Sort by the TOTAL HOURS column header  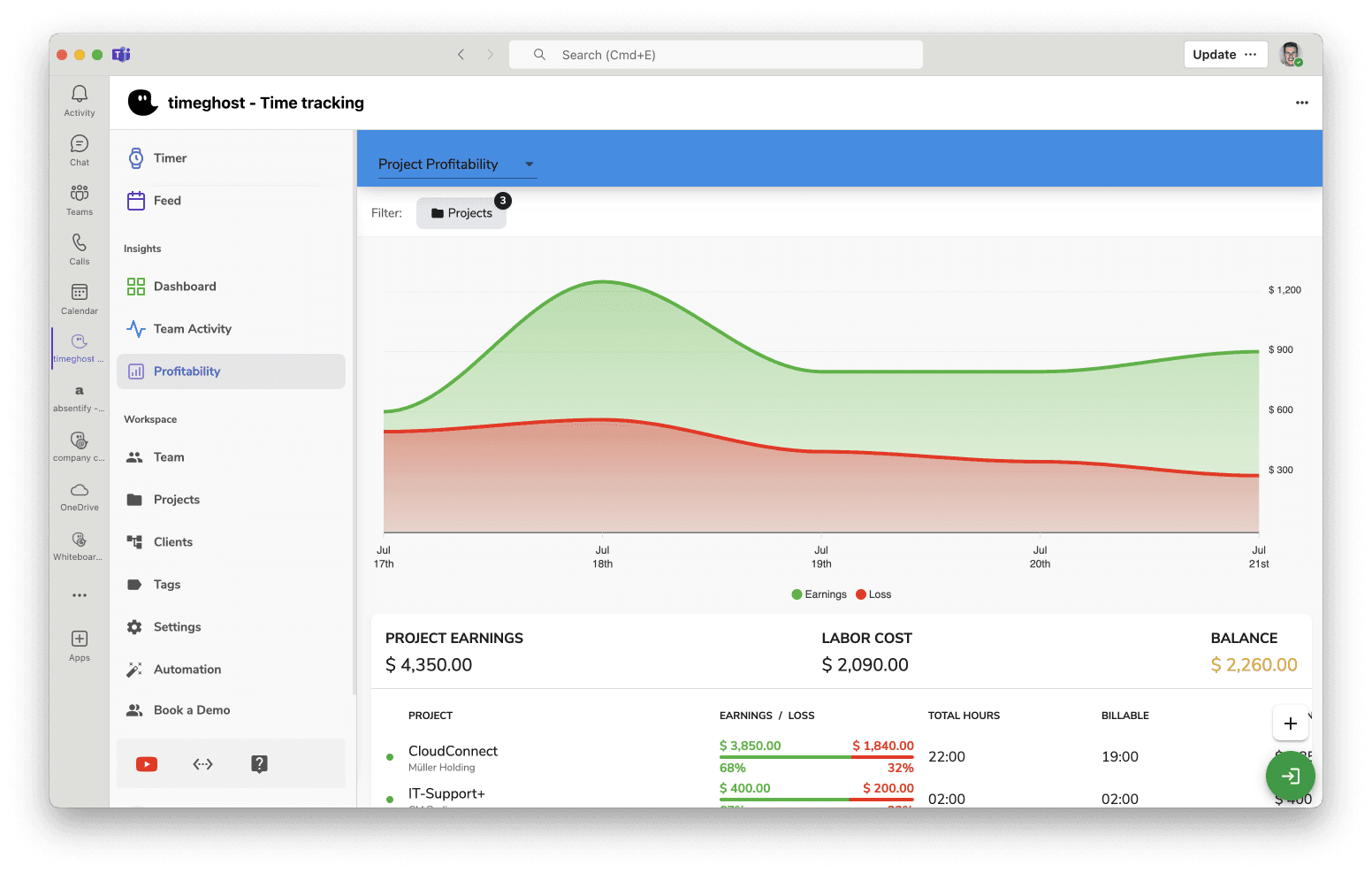(964, 716)
